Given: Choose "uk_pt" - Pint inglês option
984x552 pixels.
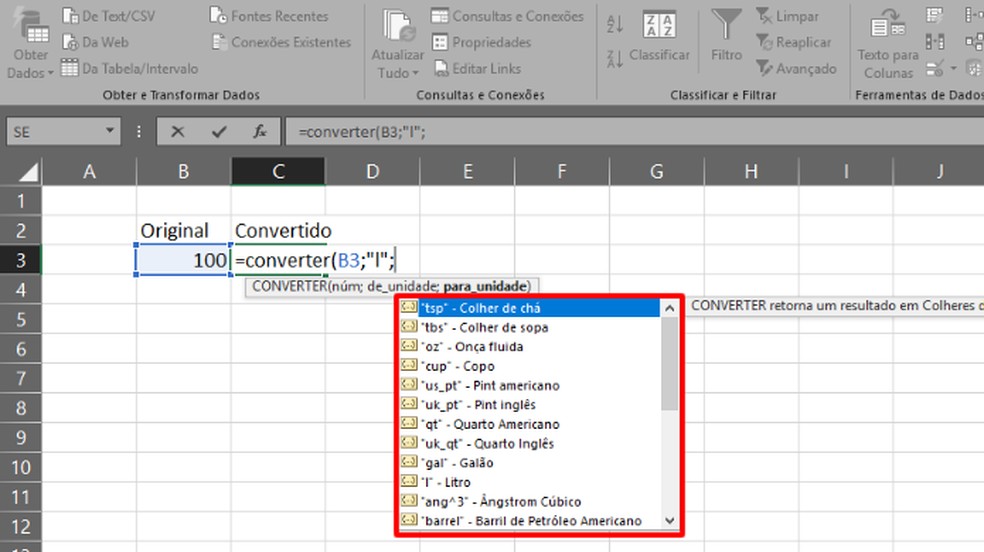Looking at the screenshot, I should tap(530, 405).
